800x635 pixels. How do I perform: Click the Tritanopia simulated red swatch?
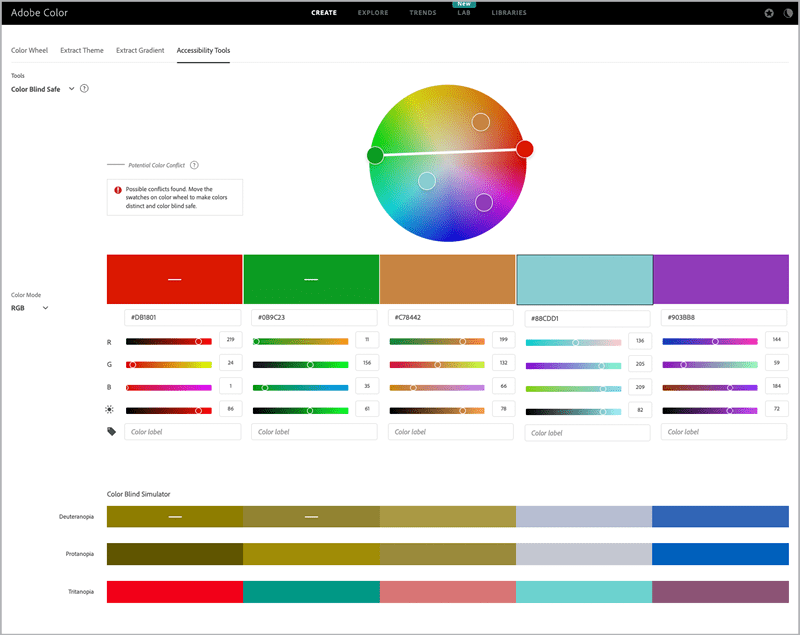[x=174, y=592]
